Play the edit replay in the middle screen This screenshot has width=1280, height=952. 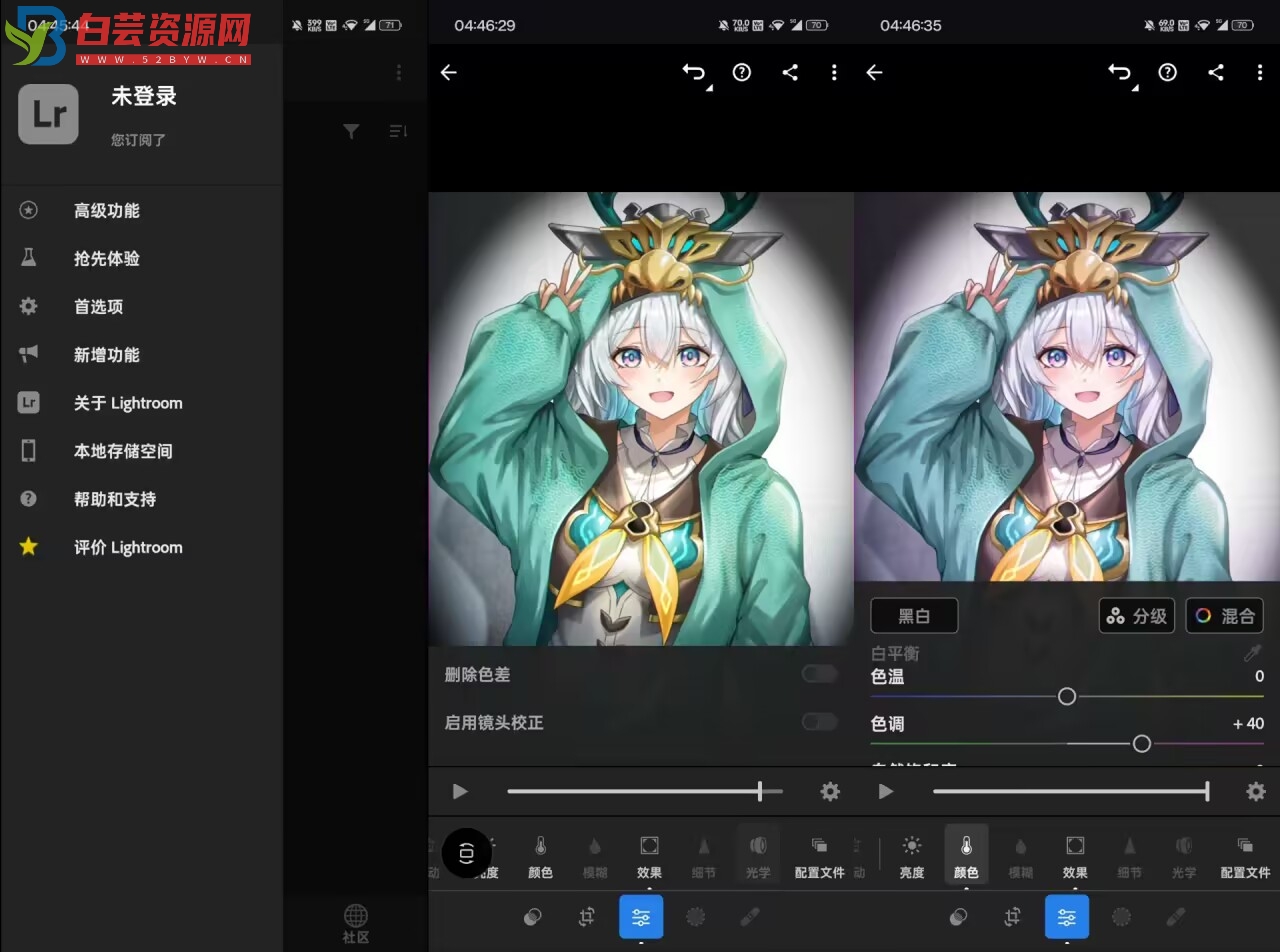(x=460, y=792)
